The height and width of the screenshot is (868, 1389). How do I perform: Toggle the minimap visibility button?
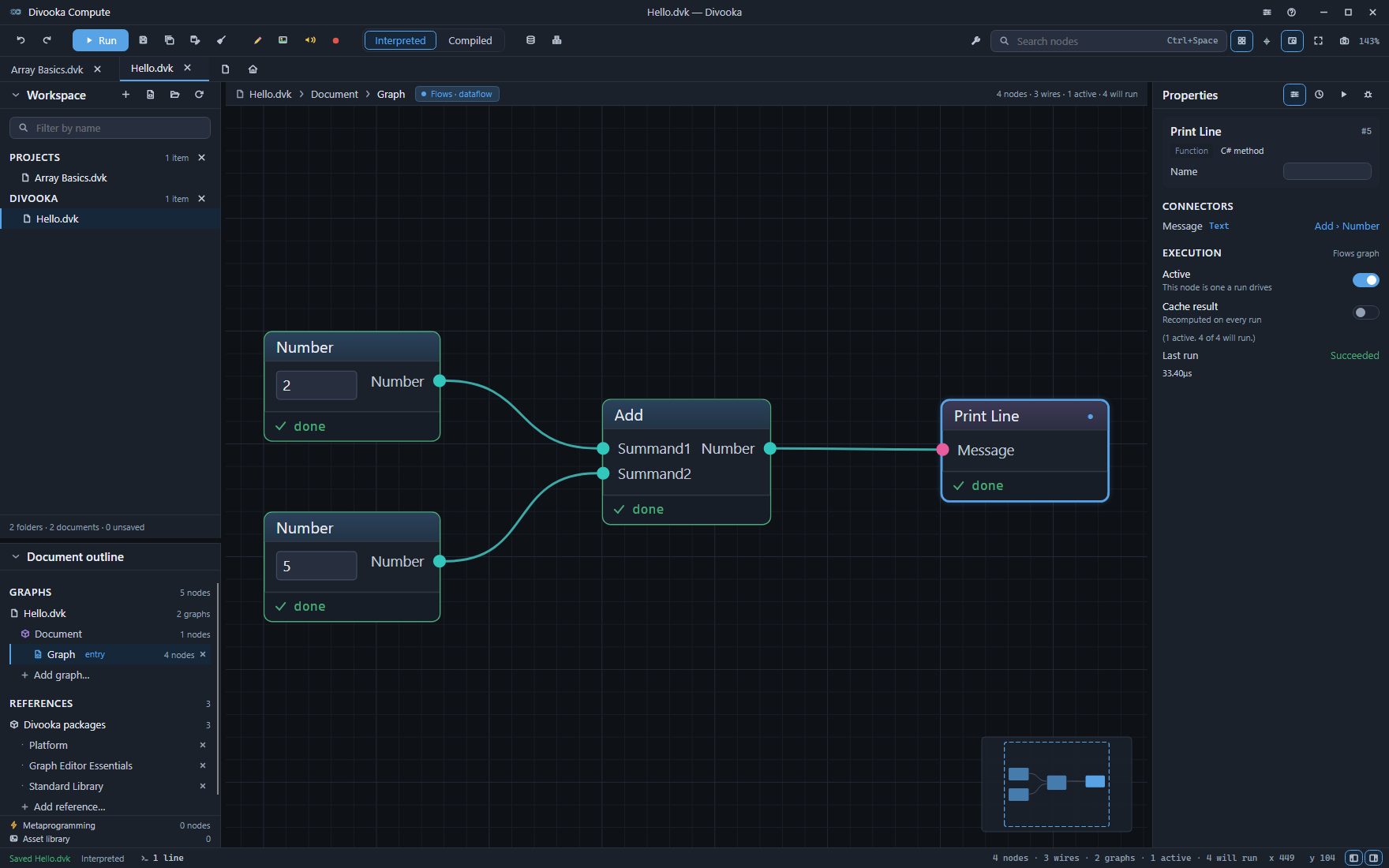[x=1292, y=41]
